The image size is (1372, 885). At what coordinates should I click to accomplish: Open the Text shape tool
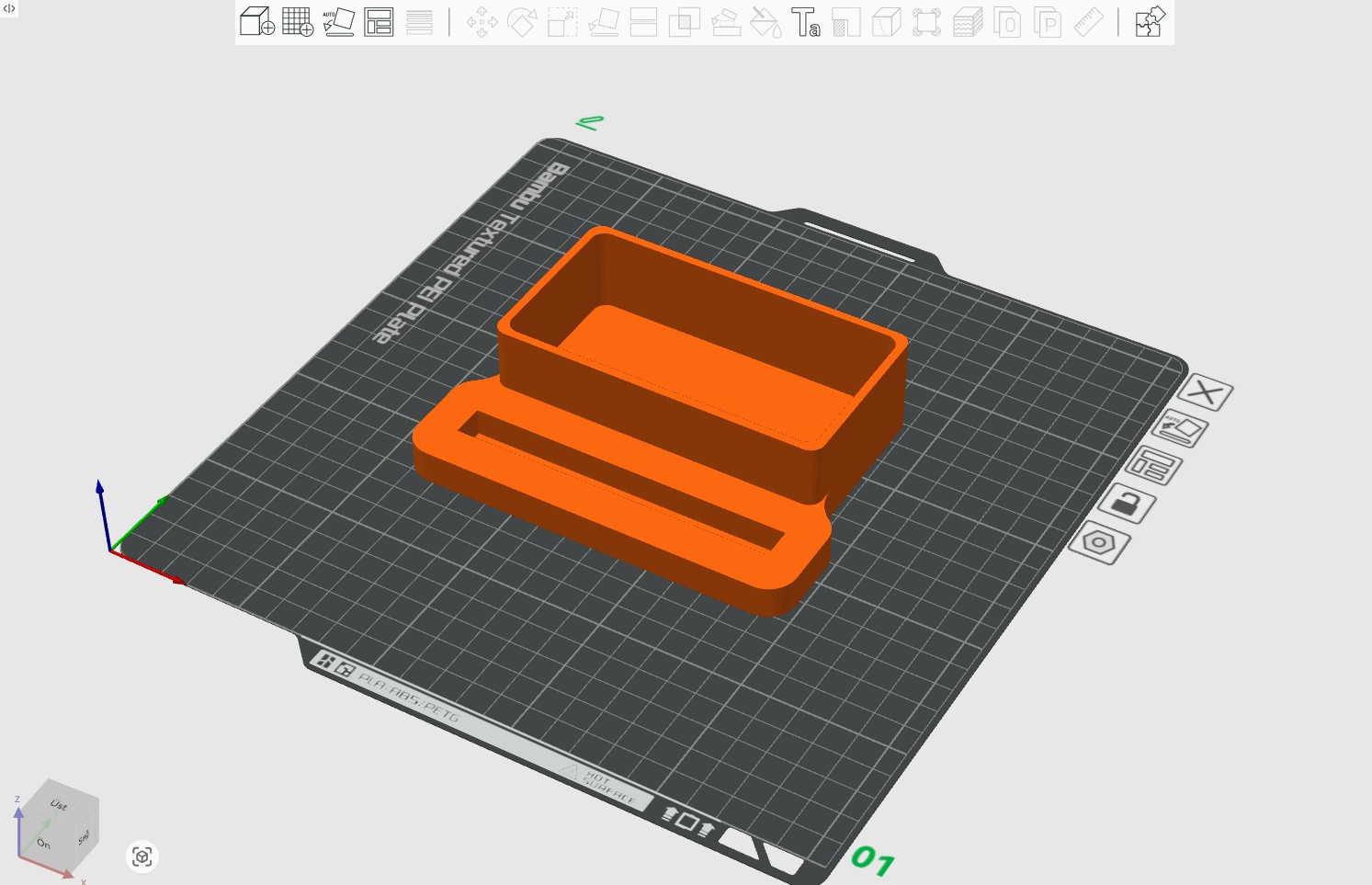(806, 22)
